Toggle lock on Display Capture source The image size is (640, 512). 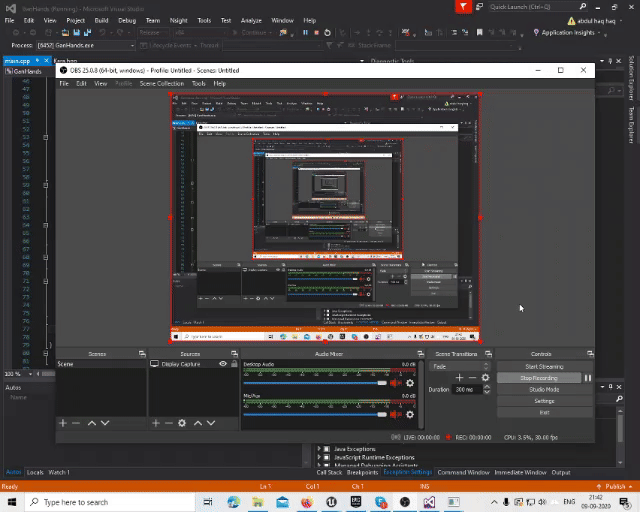tap(234, 364)
